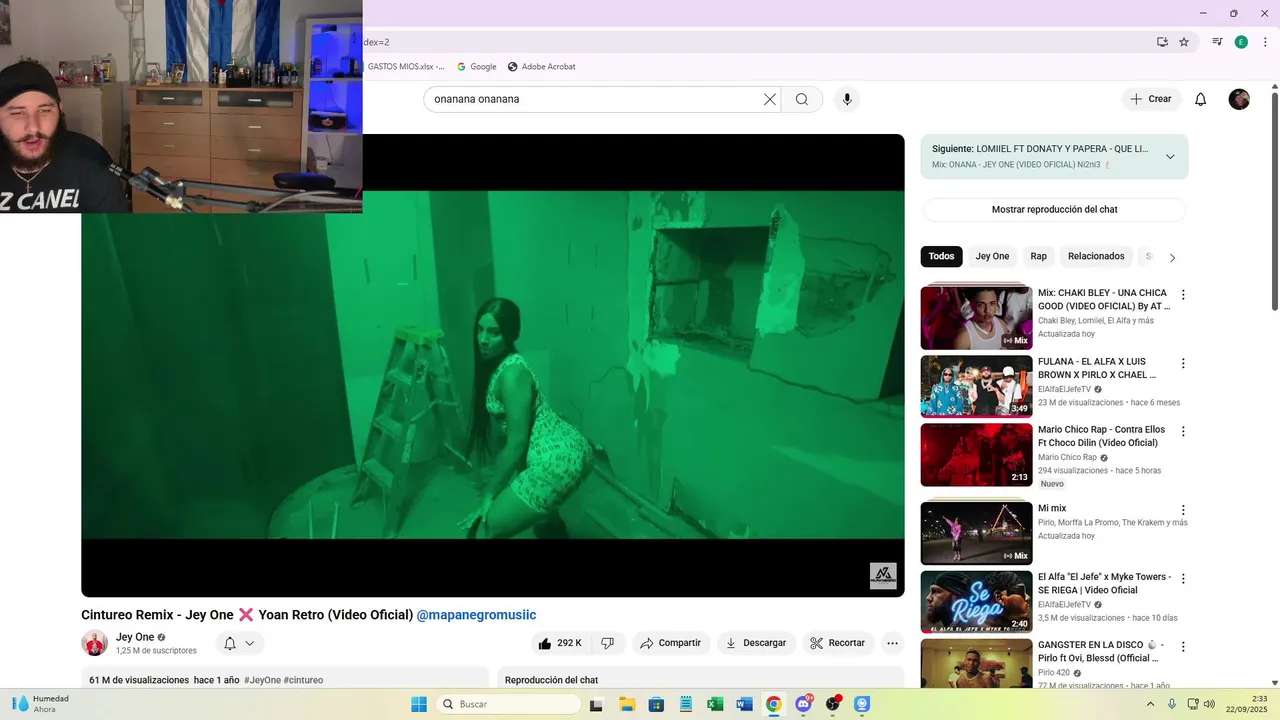Open Chrome profile E avatar

1241,42
